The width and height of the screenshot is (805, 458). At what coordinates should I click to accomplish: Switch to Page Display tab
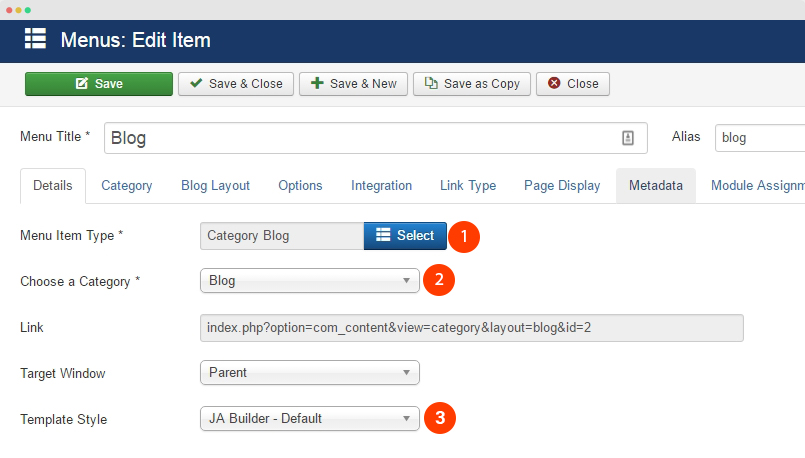pyautogui.click(x=562, y=186)
